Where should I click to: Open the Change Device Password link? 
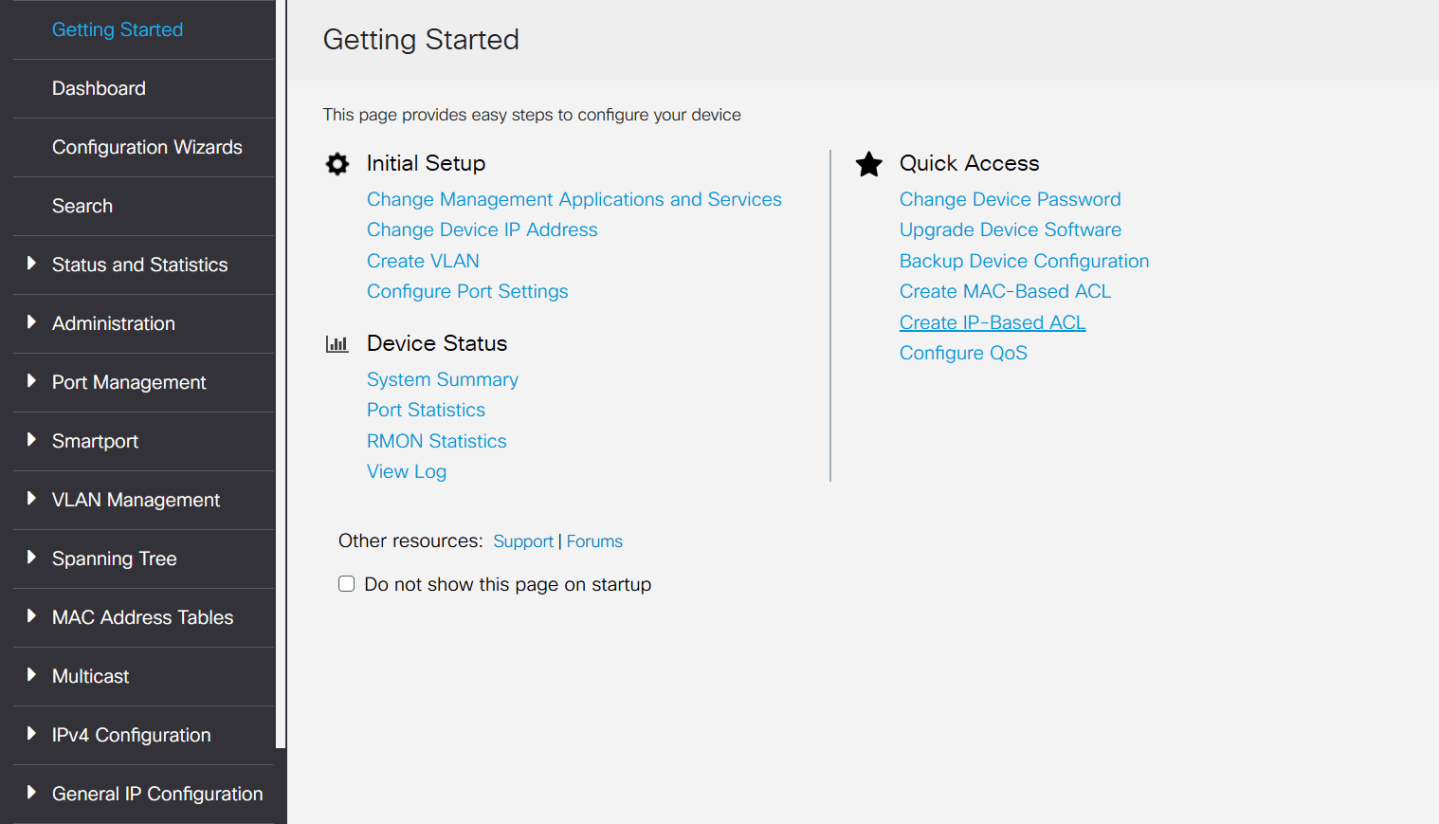1010,199
